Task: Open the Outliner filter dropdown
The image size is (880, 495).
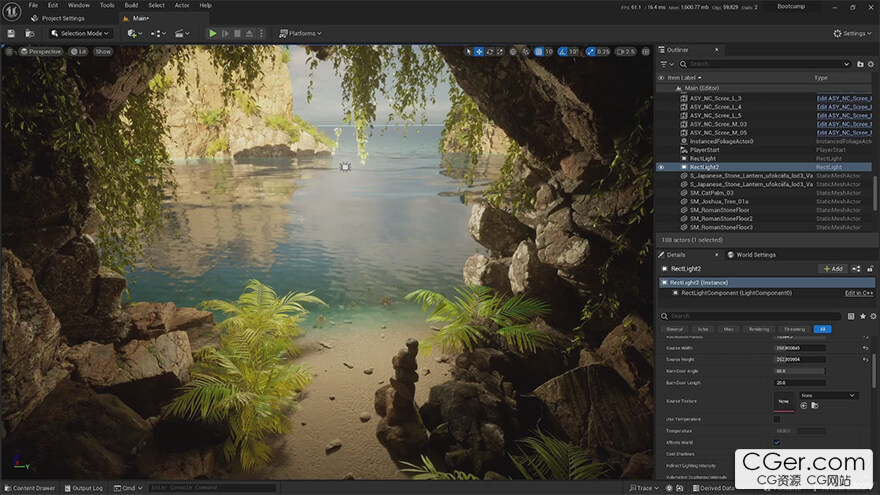Action: pyautogui.click(x=667, y=64)
